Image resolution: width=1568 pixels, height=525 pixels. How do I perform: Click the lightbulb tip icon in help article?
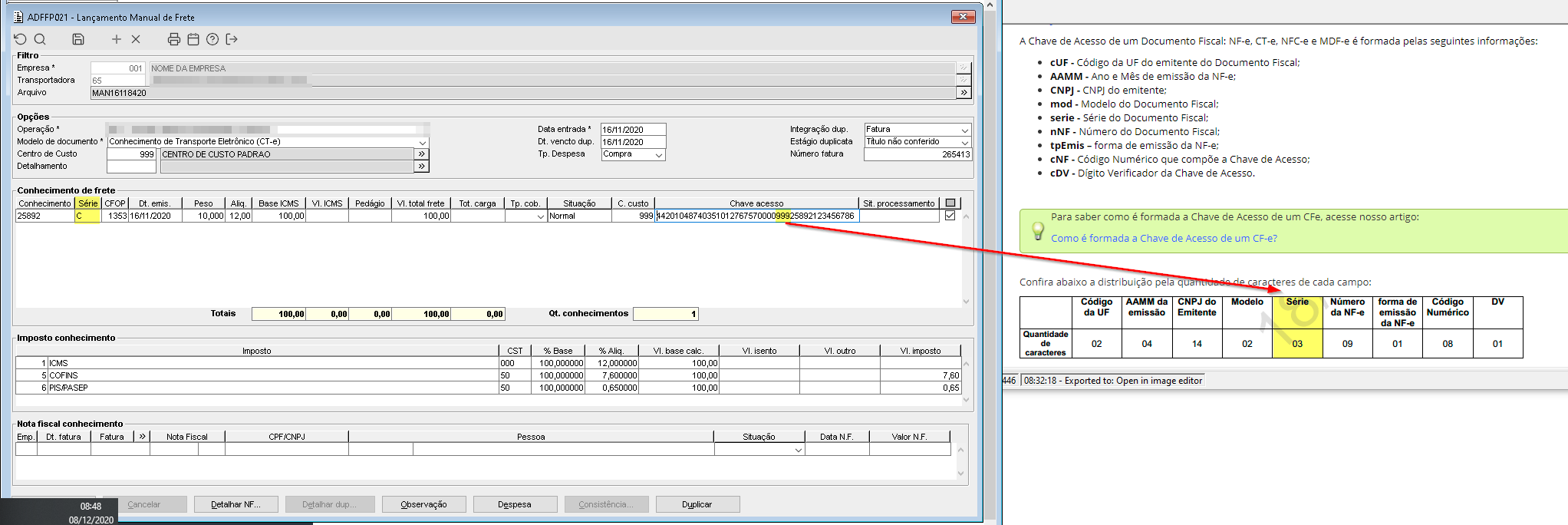[x=1037, y=229]
